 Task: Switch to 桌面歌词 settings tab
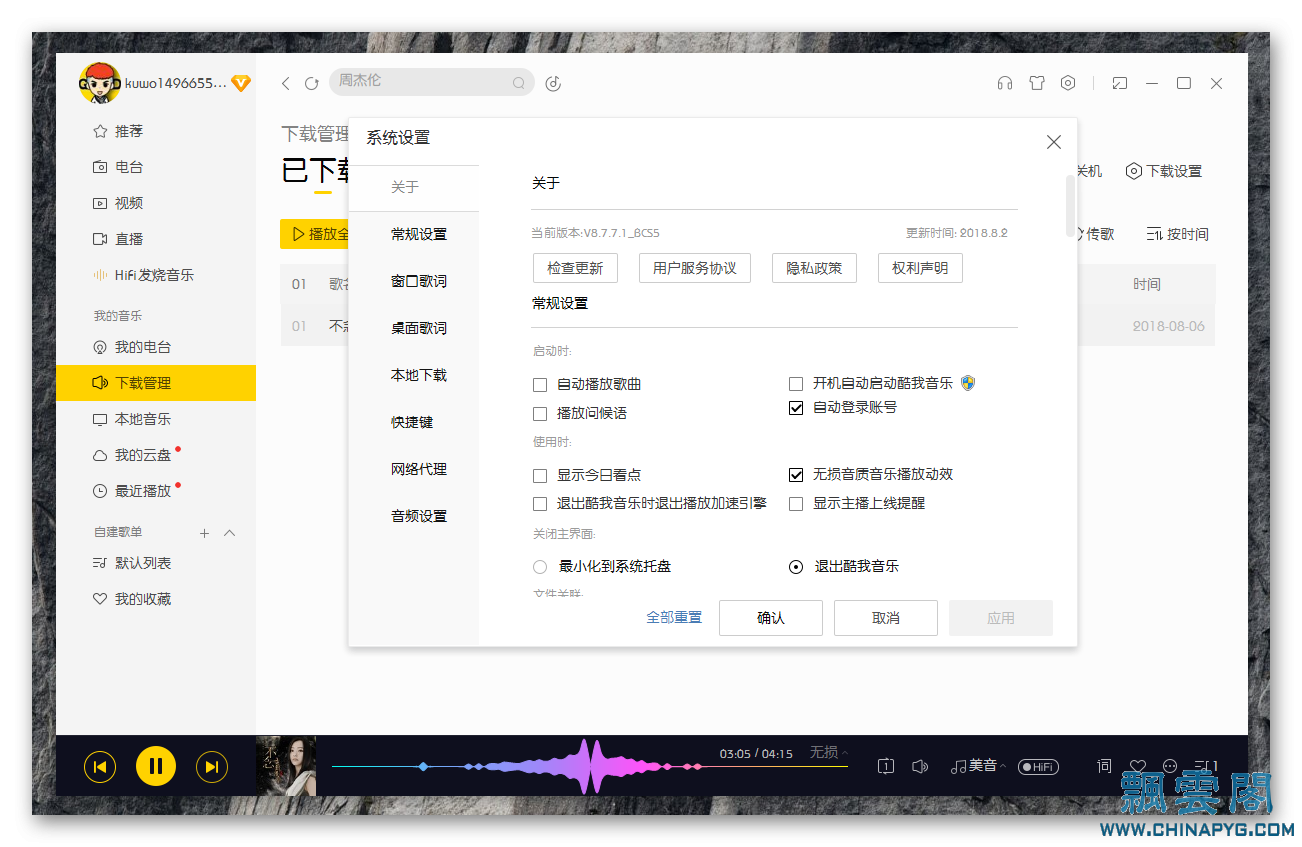(418, 328)
